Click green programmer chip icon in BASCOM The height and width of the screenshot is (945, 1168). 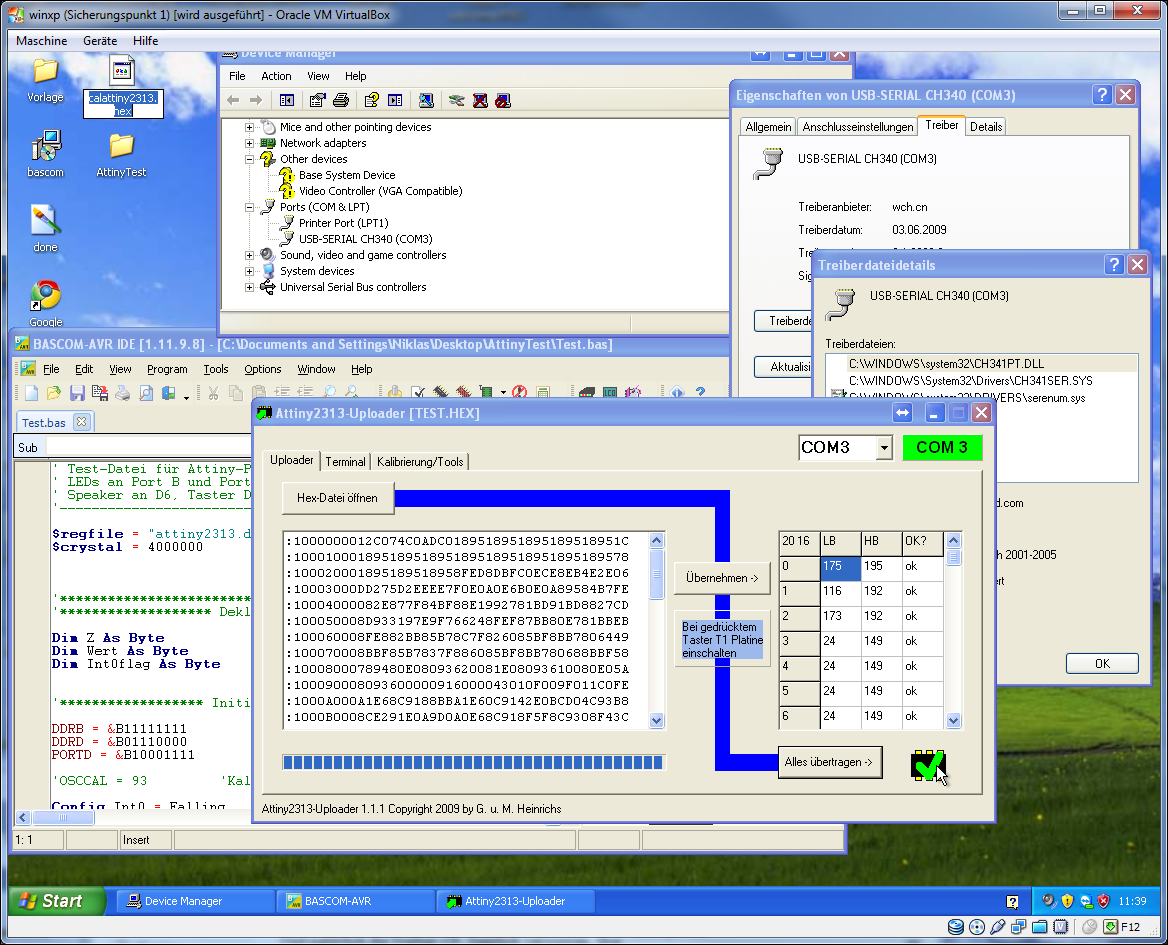pyautogui.click(x=486, y=392)
